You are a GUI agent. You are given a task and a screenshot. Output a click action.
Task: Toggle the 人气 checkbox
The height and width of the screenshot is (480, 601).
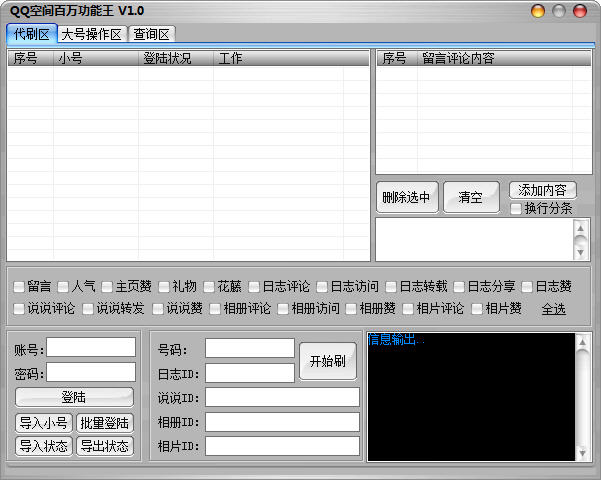pos(64,286)
